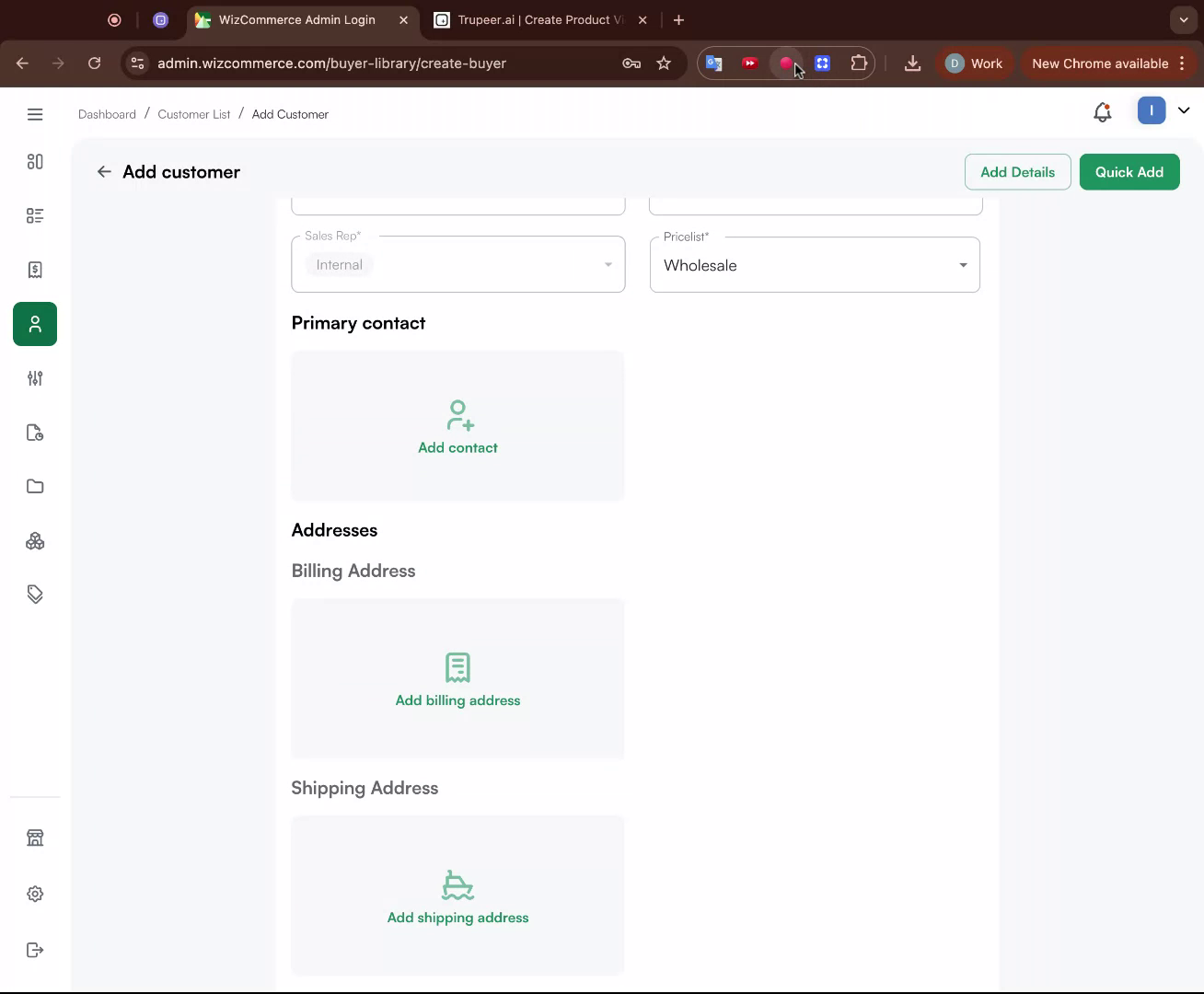Open the password key icon in address bar
The height and width of the screenshot is (994, 1204).
tap(631, 64)
